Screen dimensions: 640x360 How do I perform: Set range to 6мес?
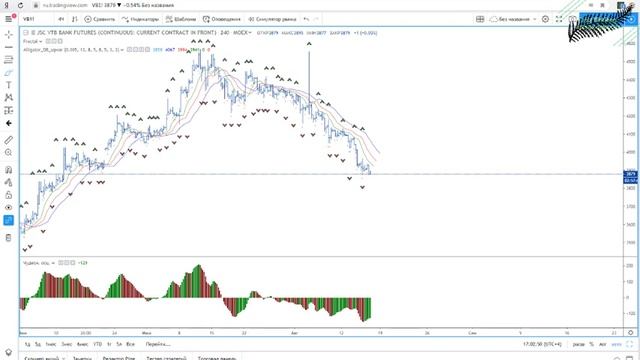tap(82, 344)
